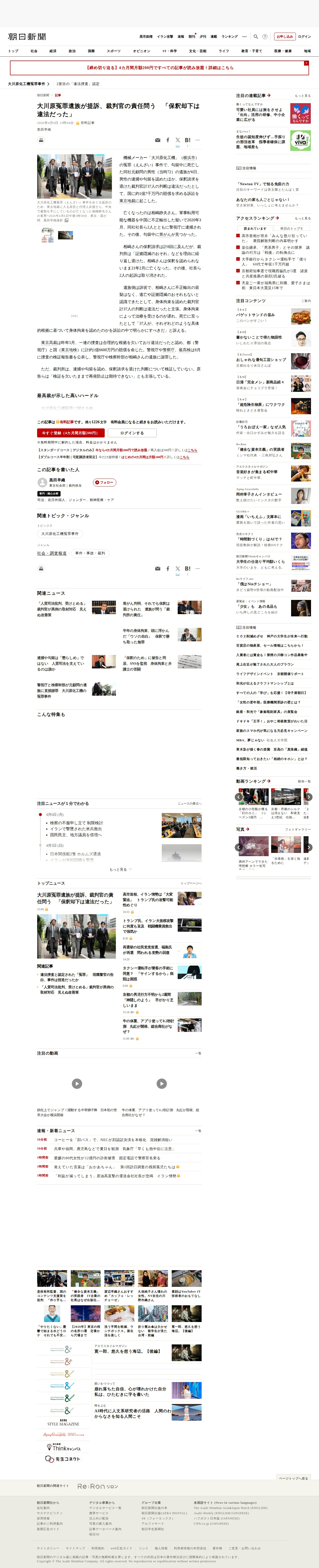
Task: Go to next item in 動画ランキング carousel
Action: pos(309,797)
